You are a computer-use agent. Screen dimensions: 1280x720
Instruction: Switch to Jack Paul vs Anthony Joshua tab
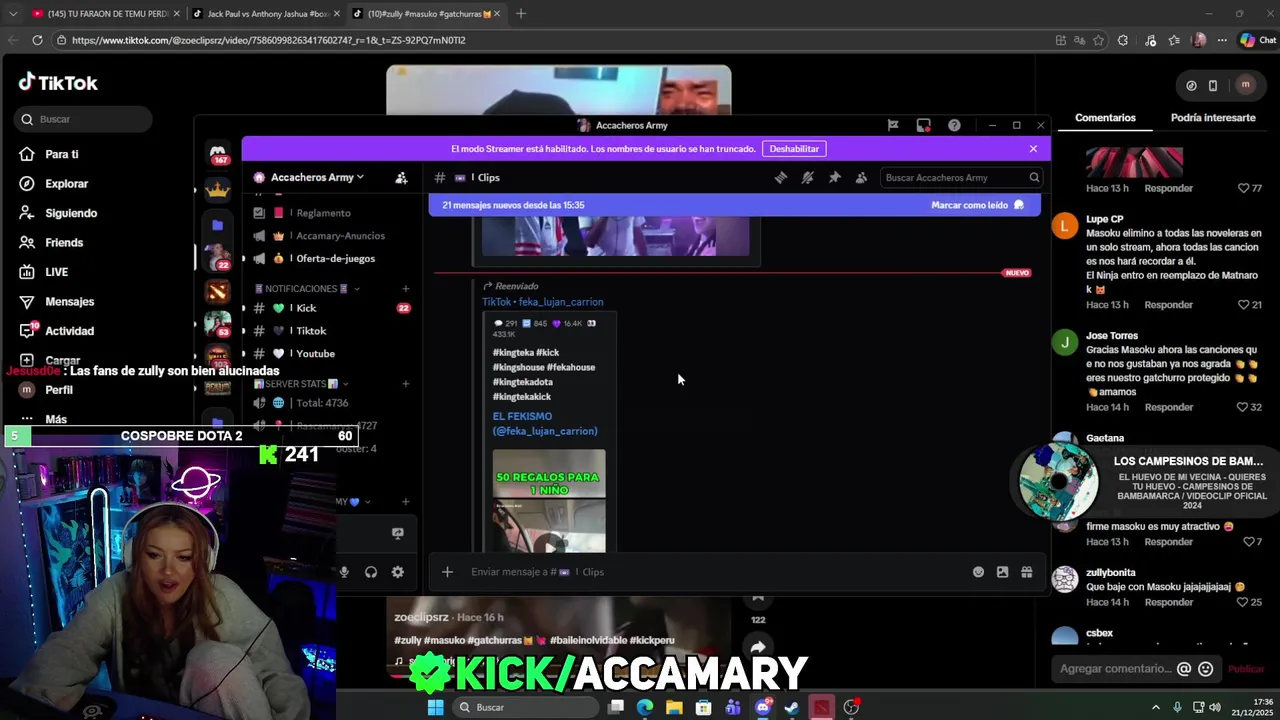point(265,14)
